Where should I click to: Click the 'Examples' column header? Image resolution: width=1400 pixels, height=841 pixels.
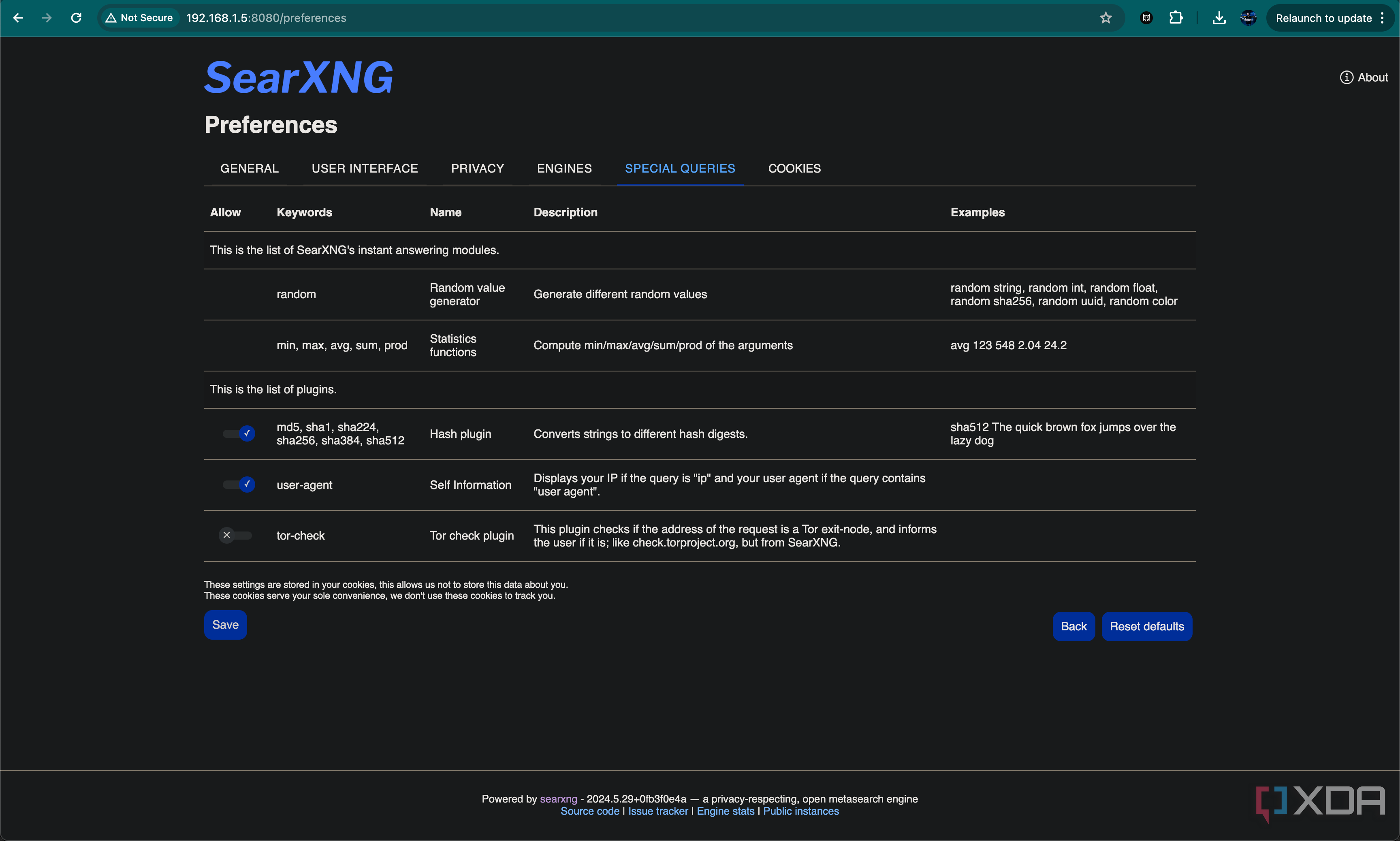[977, 212]
